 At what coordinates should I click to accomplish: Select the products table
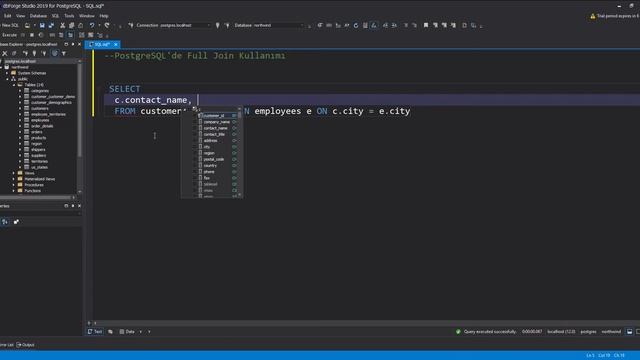(x=38, y=138)
